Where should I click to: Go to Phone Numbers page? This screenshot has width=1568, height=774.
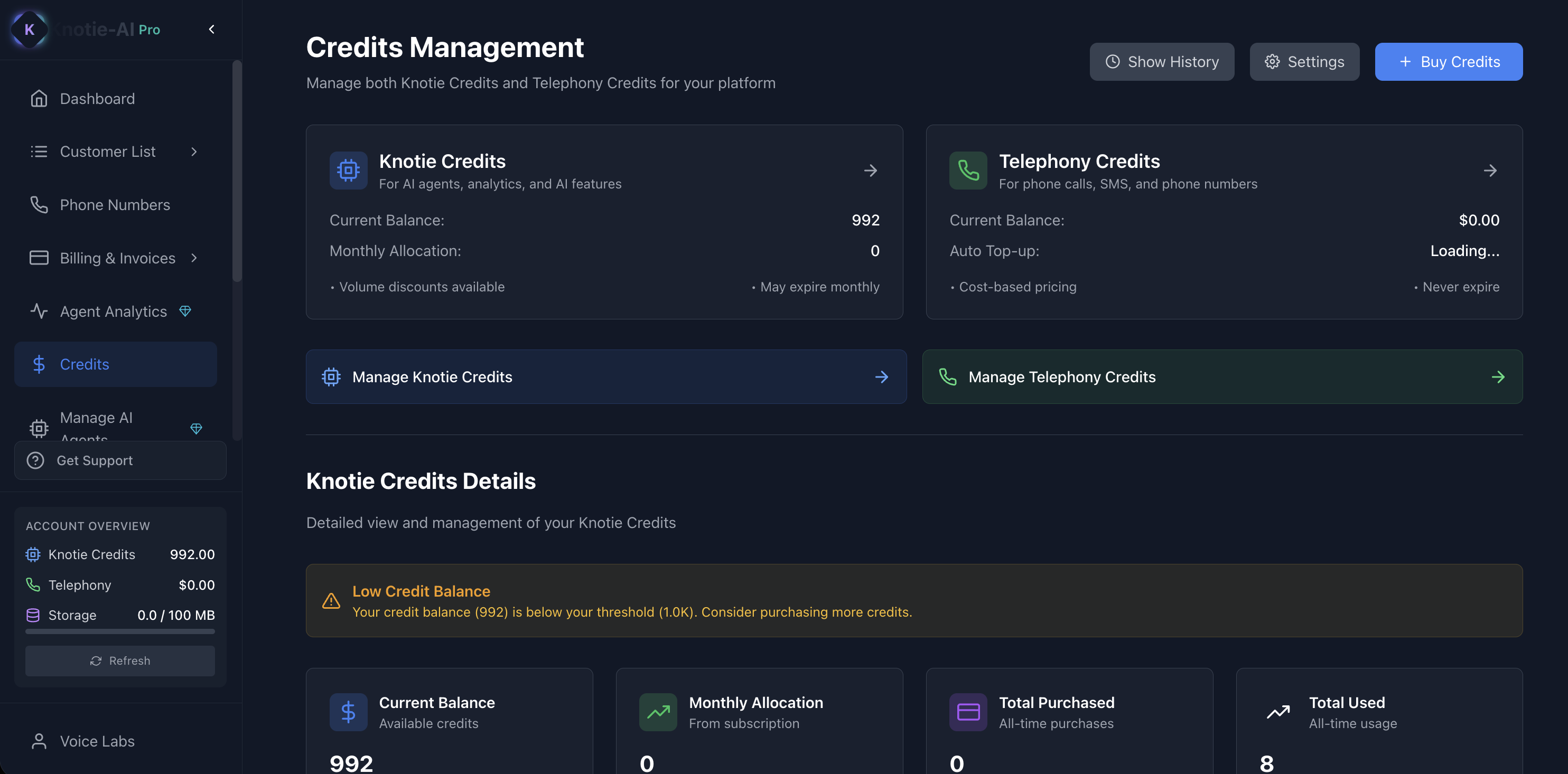point(115,205)
